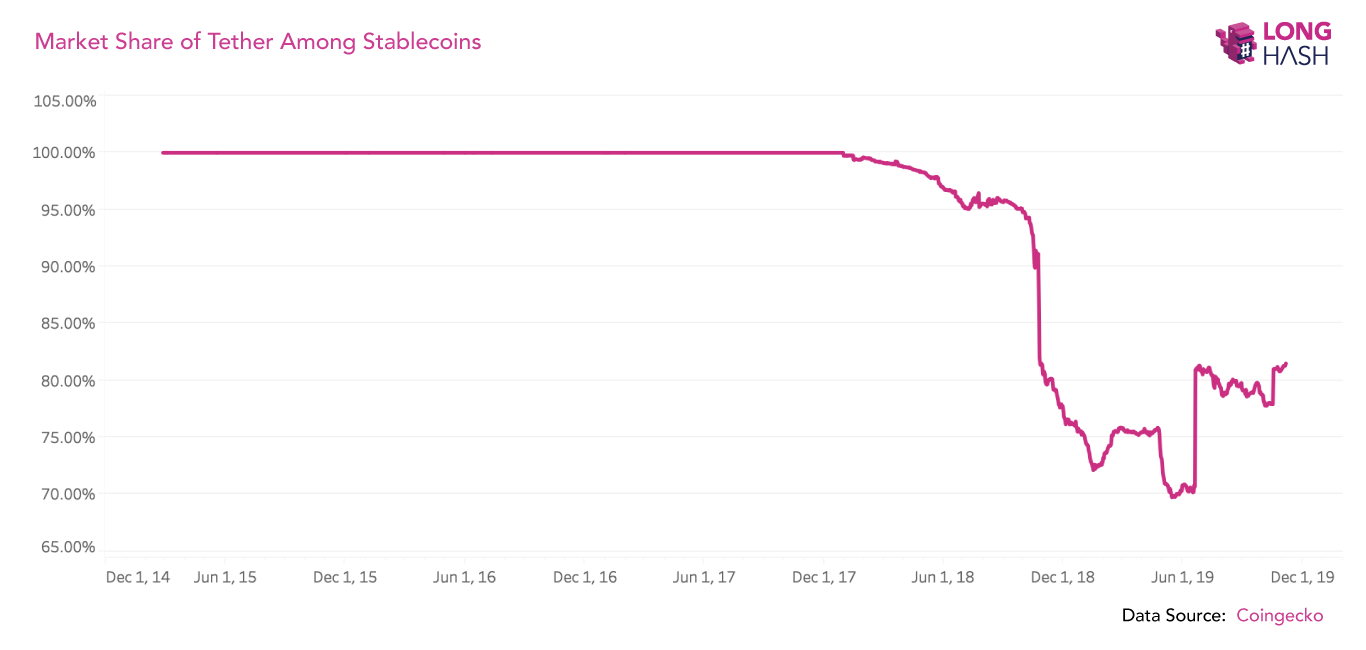
Task: Click the chart title about Tether market share
Action: pos(258,42)
